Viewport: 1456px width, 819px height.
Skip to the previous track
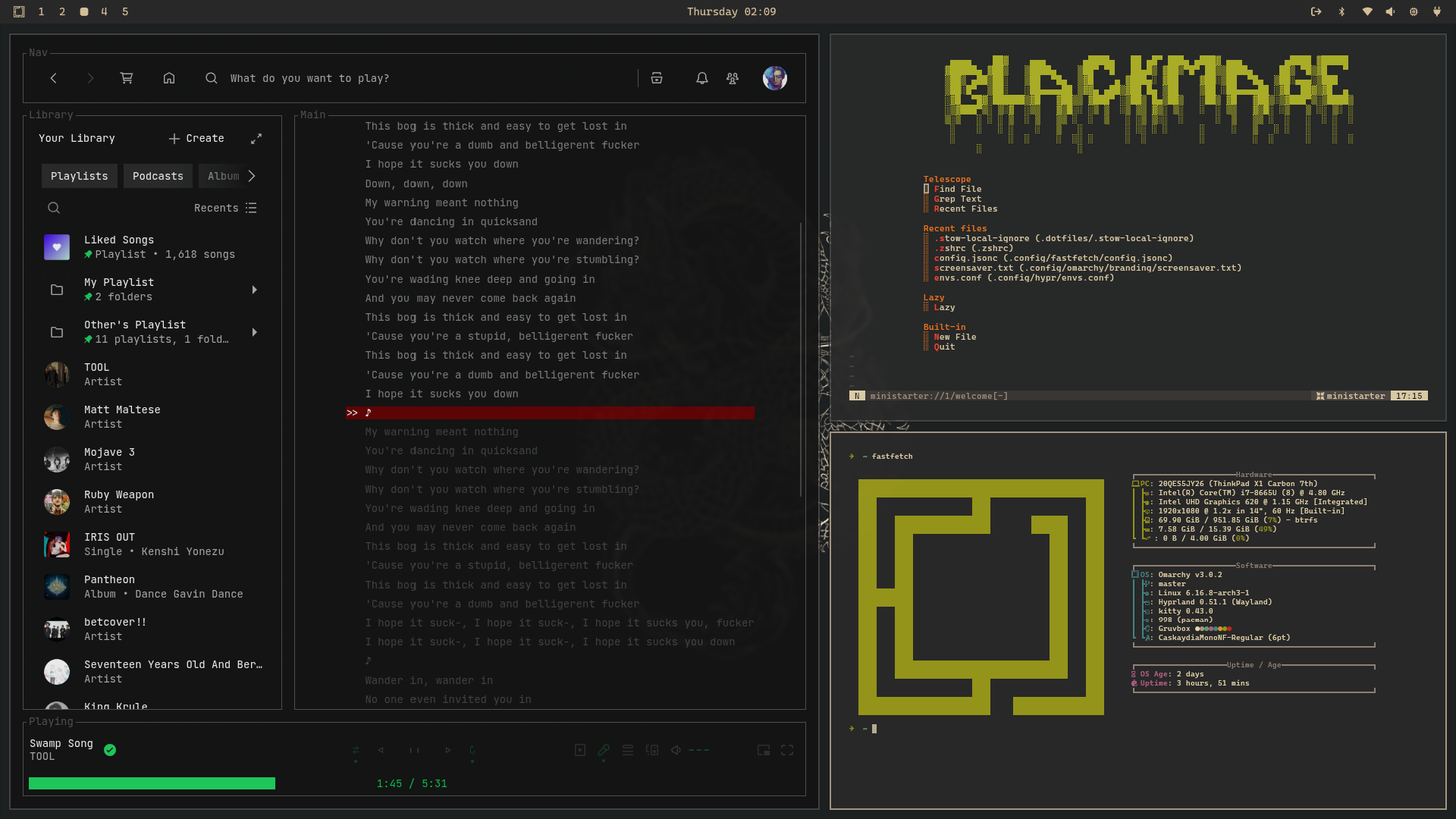[381, 750]
